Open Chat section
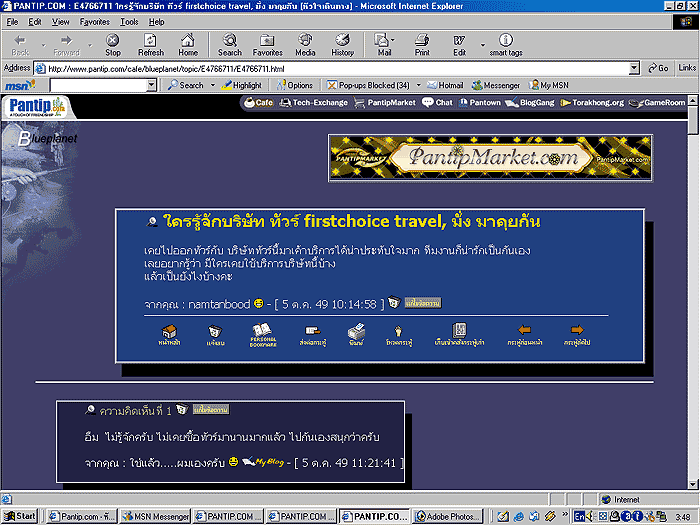The image size is (700, 525). coord(437,103)
